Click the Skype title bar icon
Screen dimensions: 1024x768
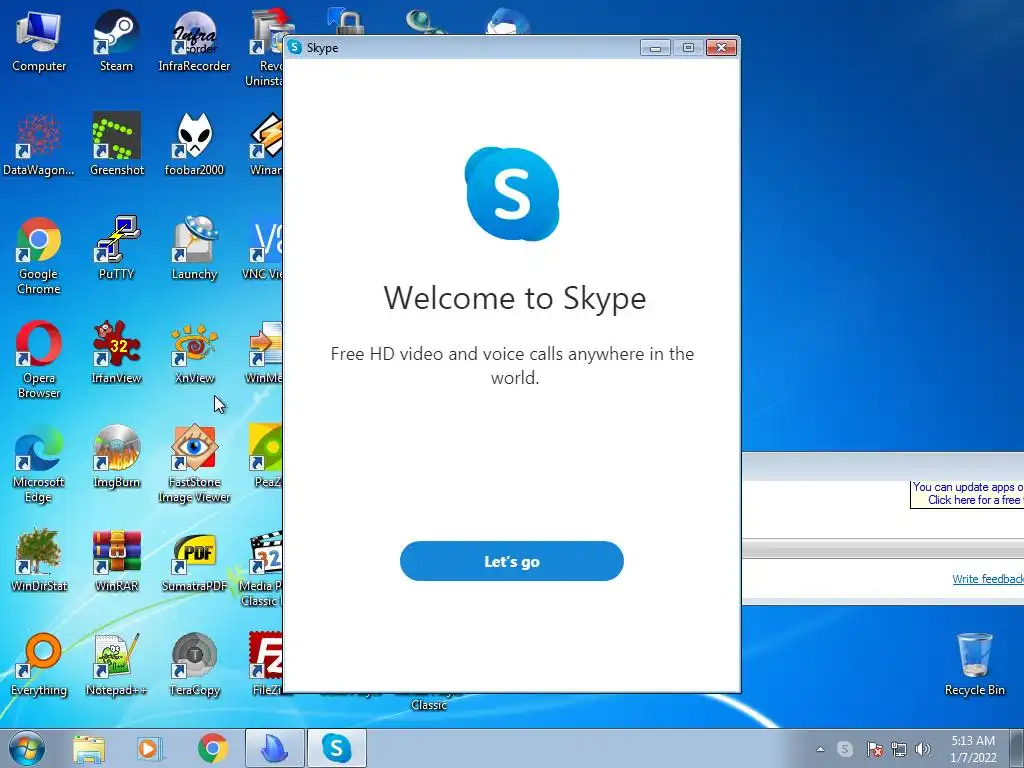click(x=295, y=47)
